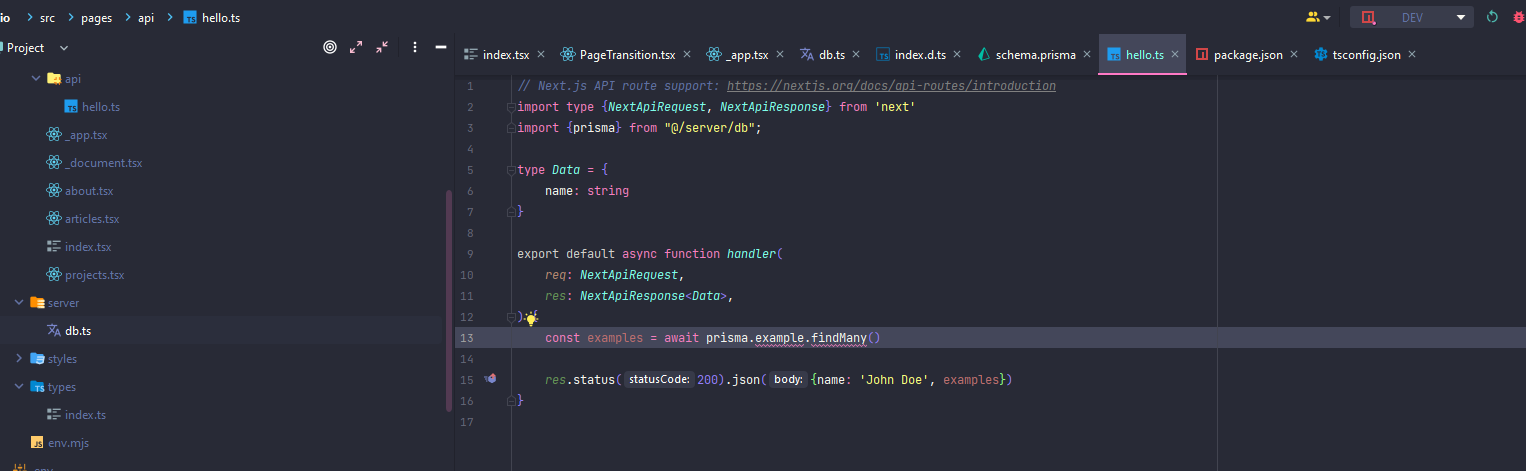Screen dimensions: 1526x471
Task: Open the Project panel options three-dot menu
Action: [x=414, y=47]
